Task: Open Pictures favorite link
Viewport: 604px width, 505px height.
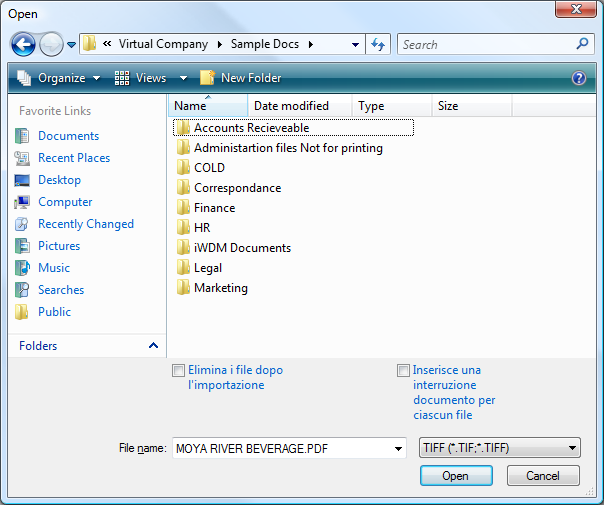Action: tap(59, 246)
